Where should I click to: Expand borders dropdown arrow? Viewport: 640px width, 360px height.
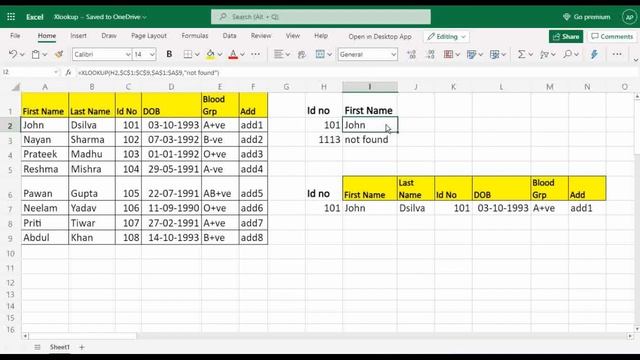(197, 55)
